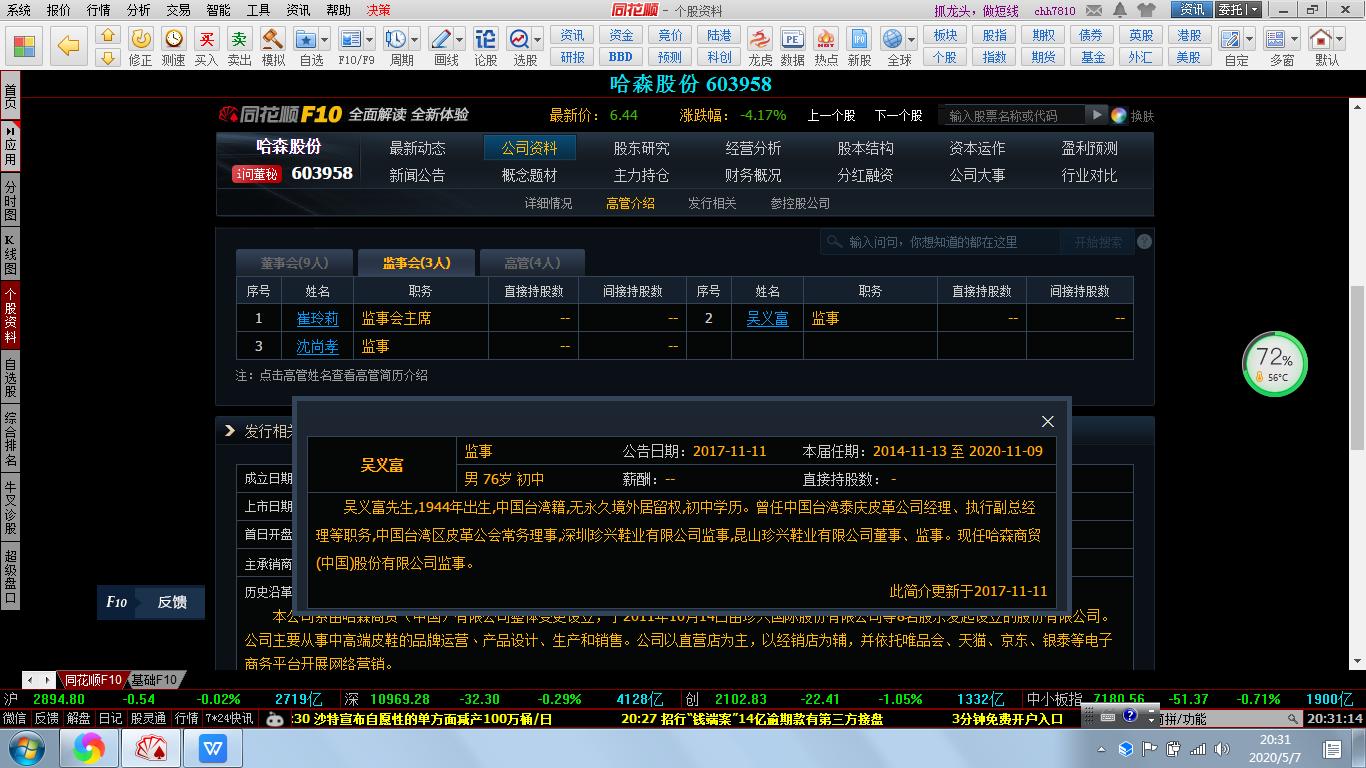Click the 选股 stock picker icon
The width and height of the screenshot is (1366, 768).
tap(519, 39)
